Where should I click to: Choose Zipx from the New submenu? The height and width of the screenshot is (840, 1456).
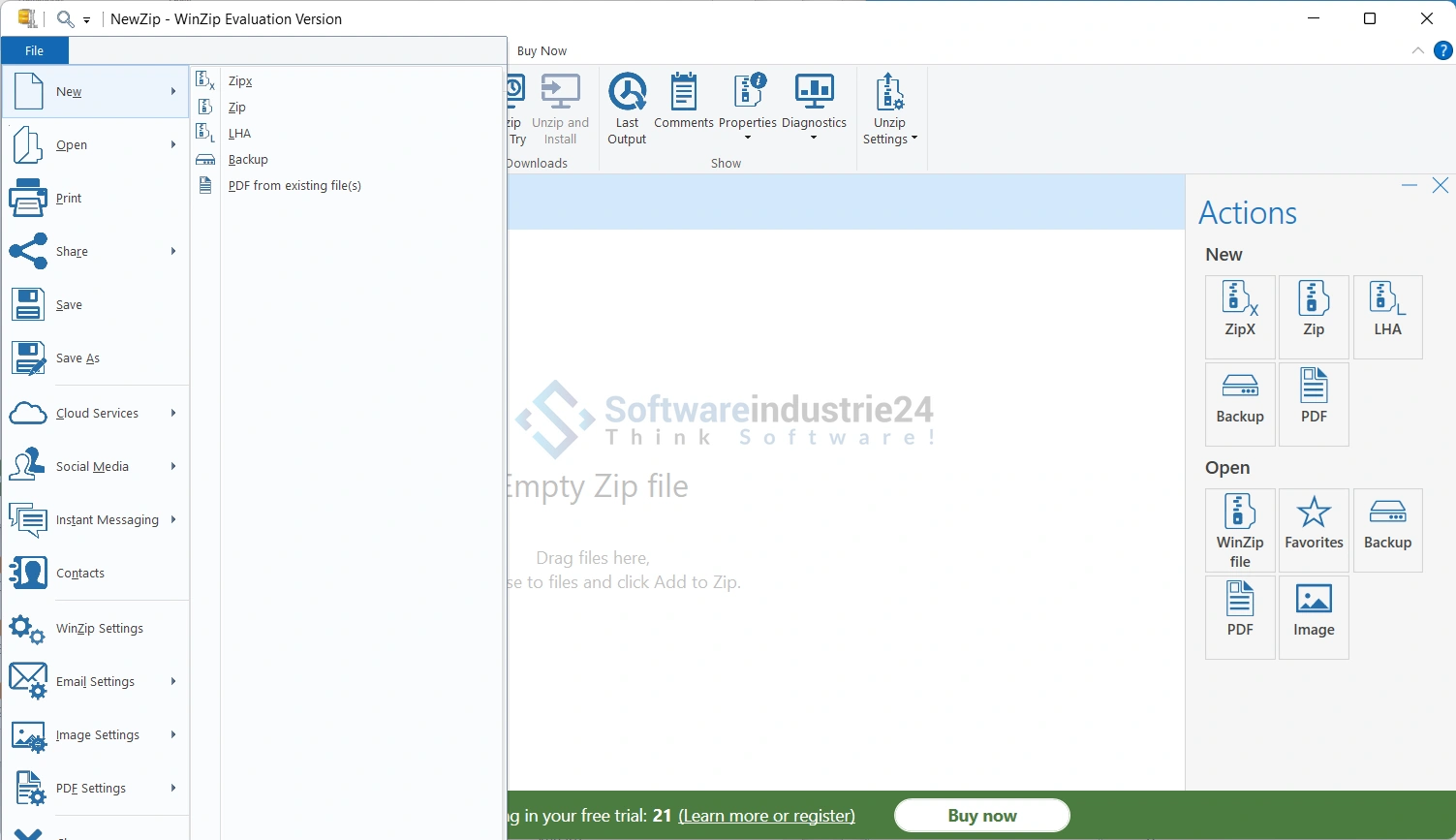point(240,81)
